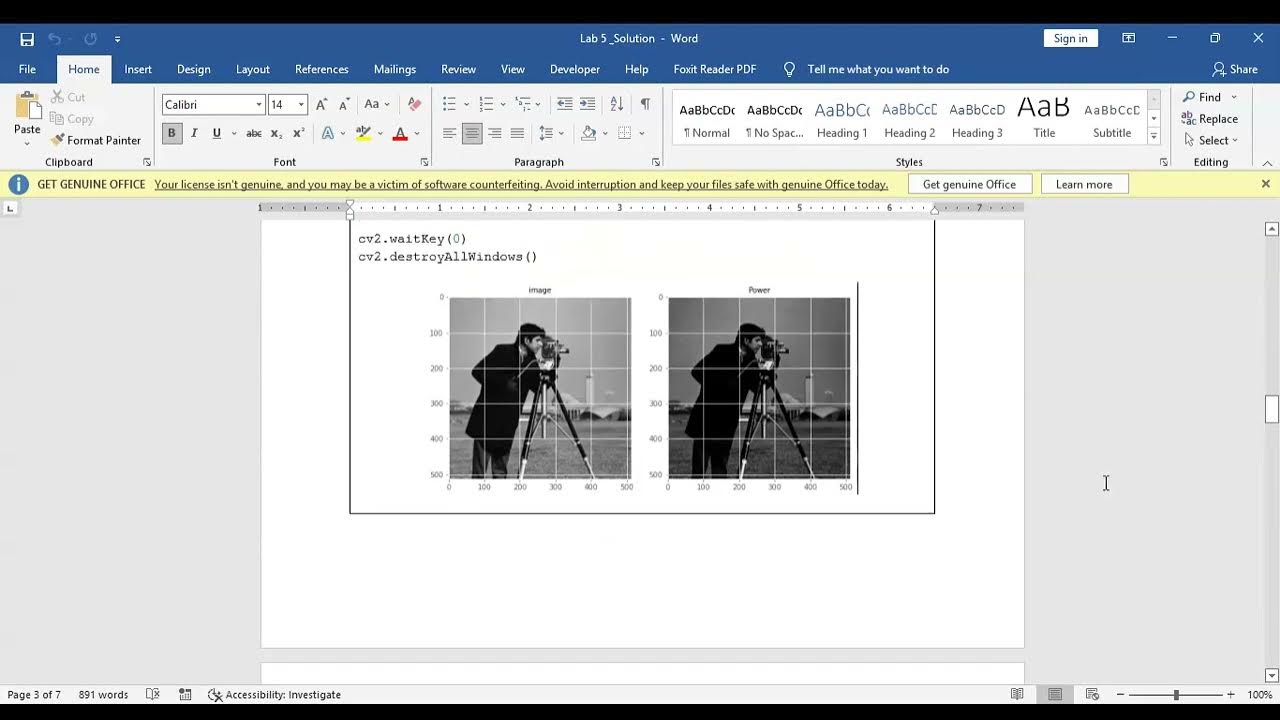Dismiss the genuine Office warning bar
The image size is (1280, 720).
[x=1265, y=184]
